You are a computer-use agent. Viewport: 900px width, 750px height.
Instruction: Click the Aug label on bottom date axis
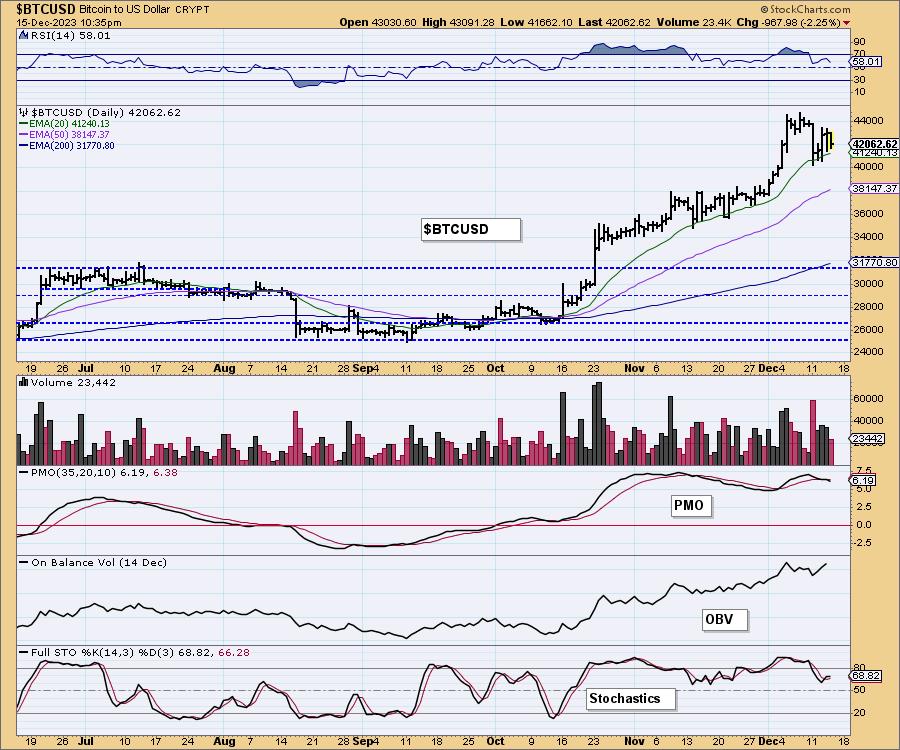[x=224, y=741]
